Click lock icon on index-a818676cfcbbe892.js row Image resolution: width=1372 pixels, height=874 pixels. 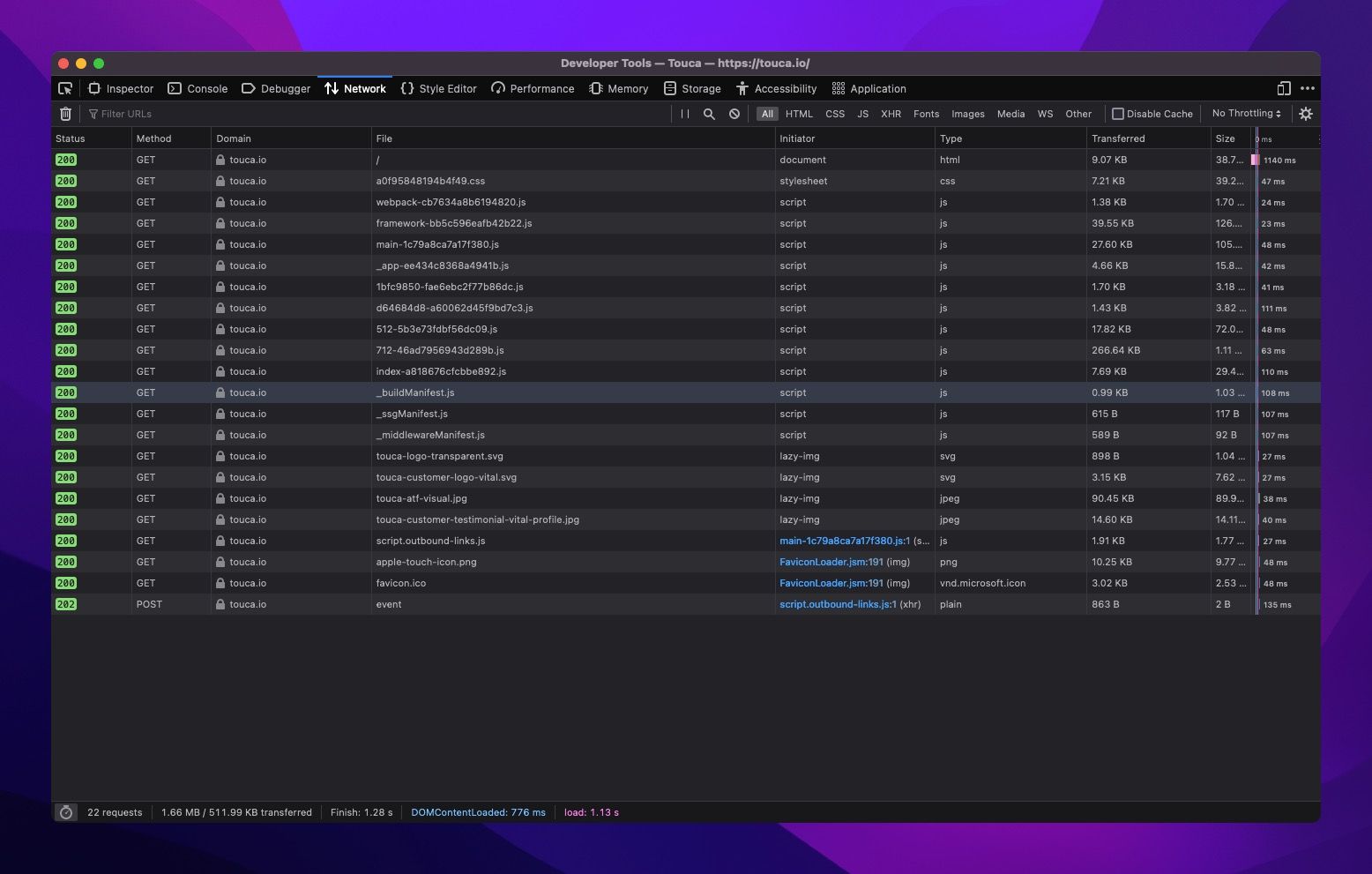coord(220,371)
